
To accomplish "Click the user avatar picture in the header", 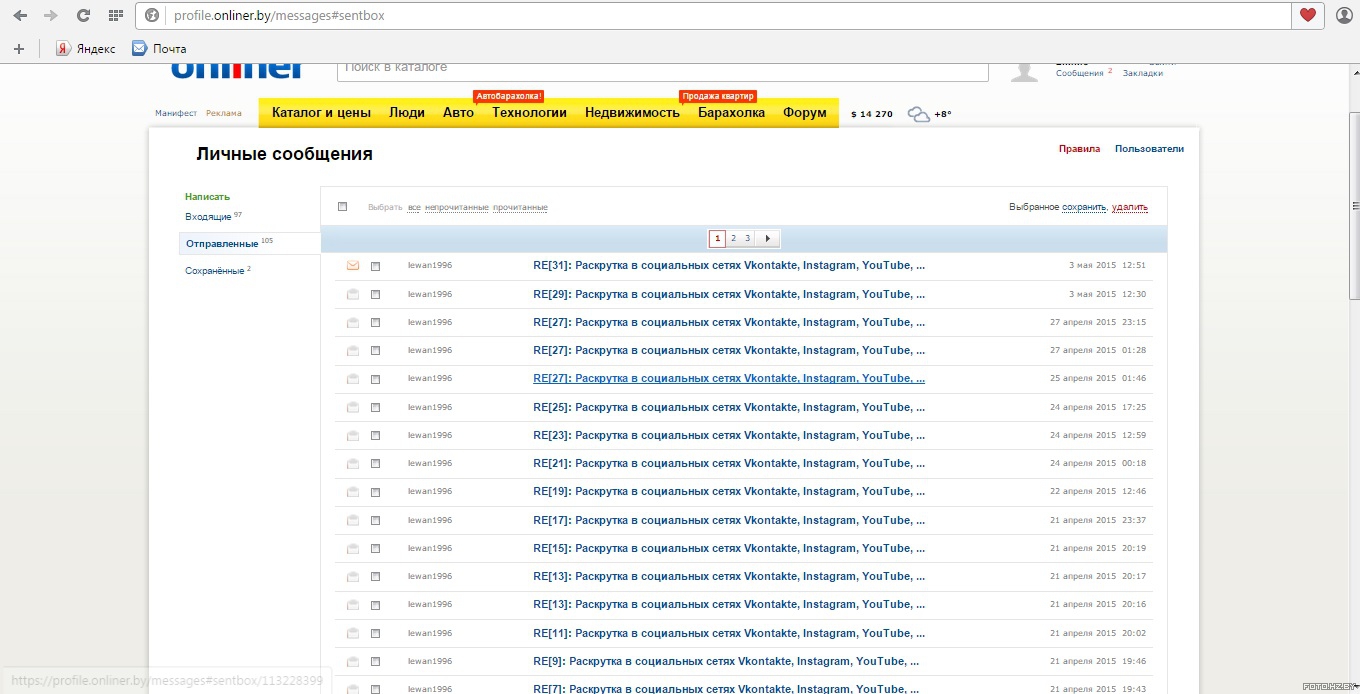I will 1024,72.
